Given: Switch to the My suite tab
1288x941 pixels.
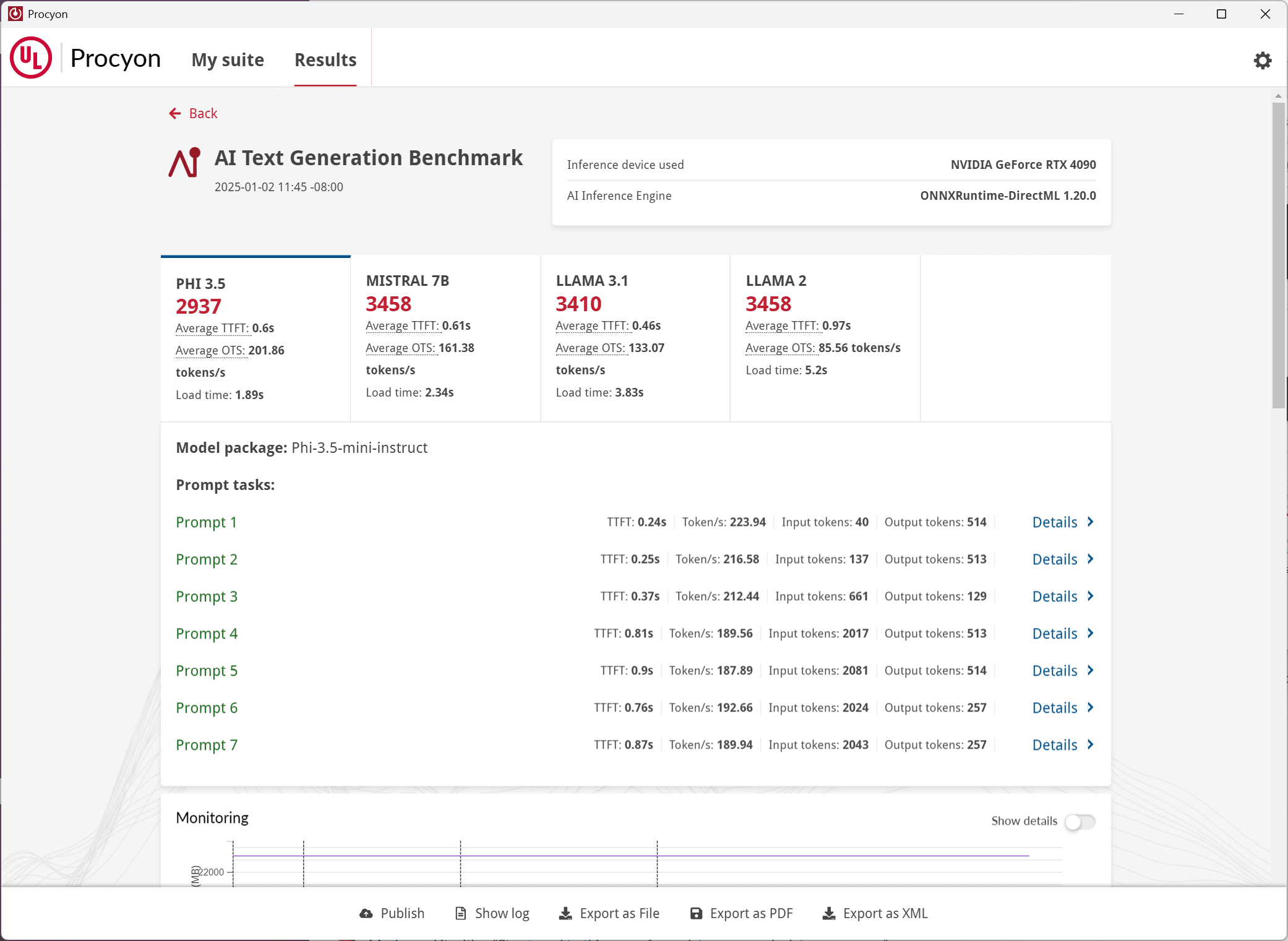Looking at the screenshot, I should point(228,60).
